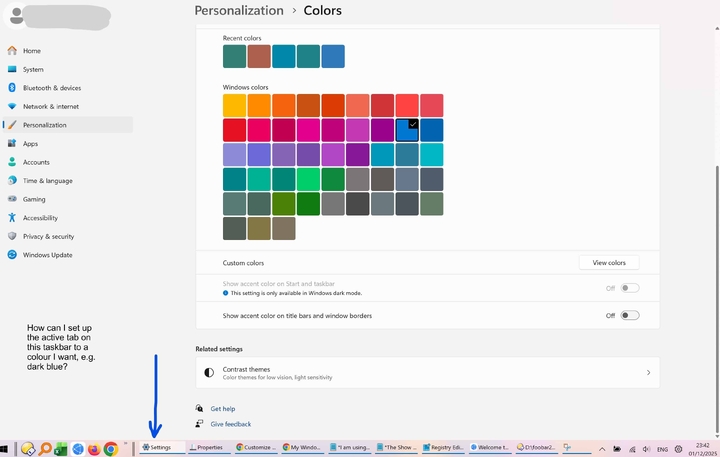Toggle accent color on Start and taskbar

point(630,288)
